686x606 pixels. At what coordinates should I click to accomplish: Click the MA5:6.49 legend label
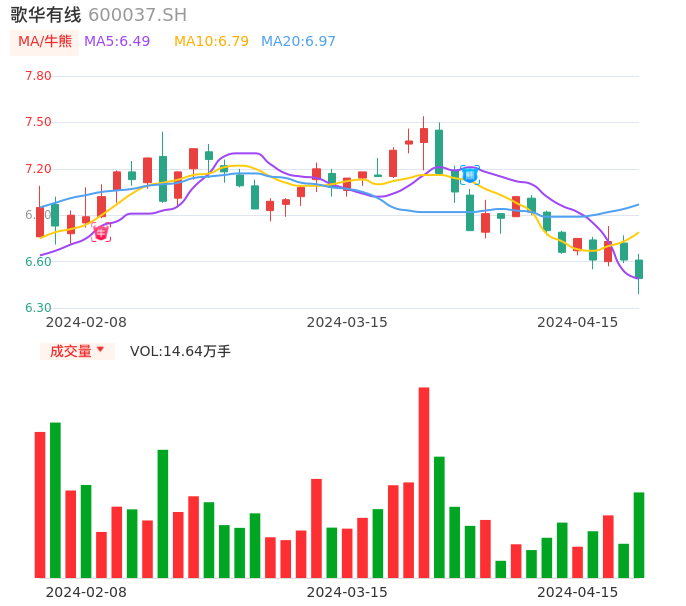[117, 42]
